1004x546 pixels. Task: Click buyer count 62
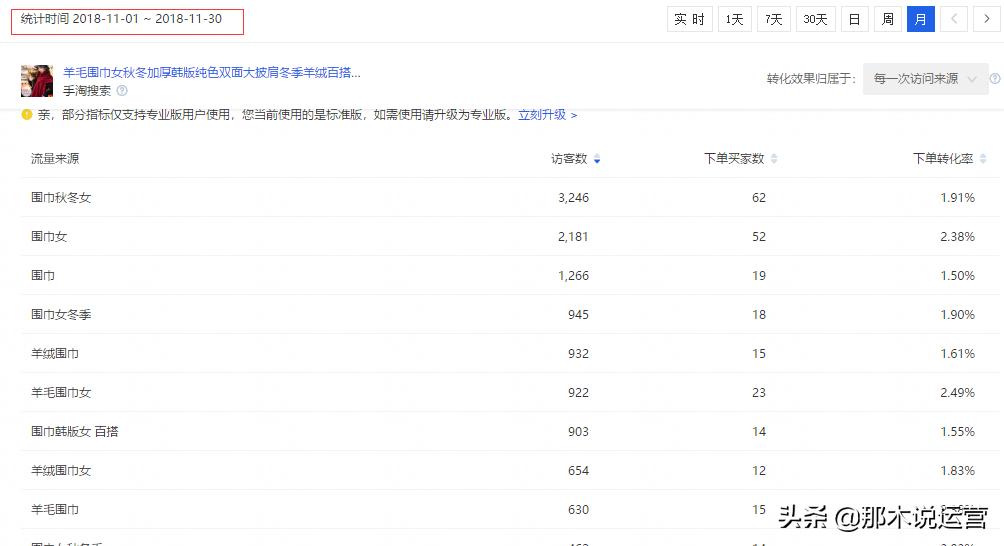[759, 198]
